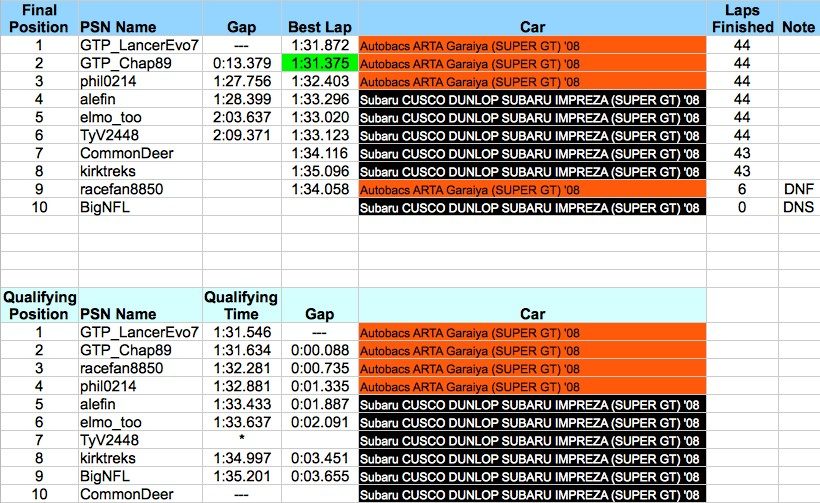This screenshot has width=820, height=503.
Task: Click racefan8850's orange Autobacs car cell in final results
Action: click(x=532, y=189)
